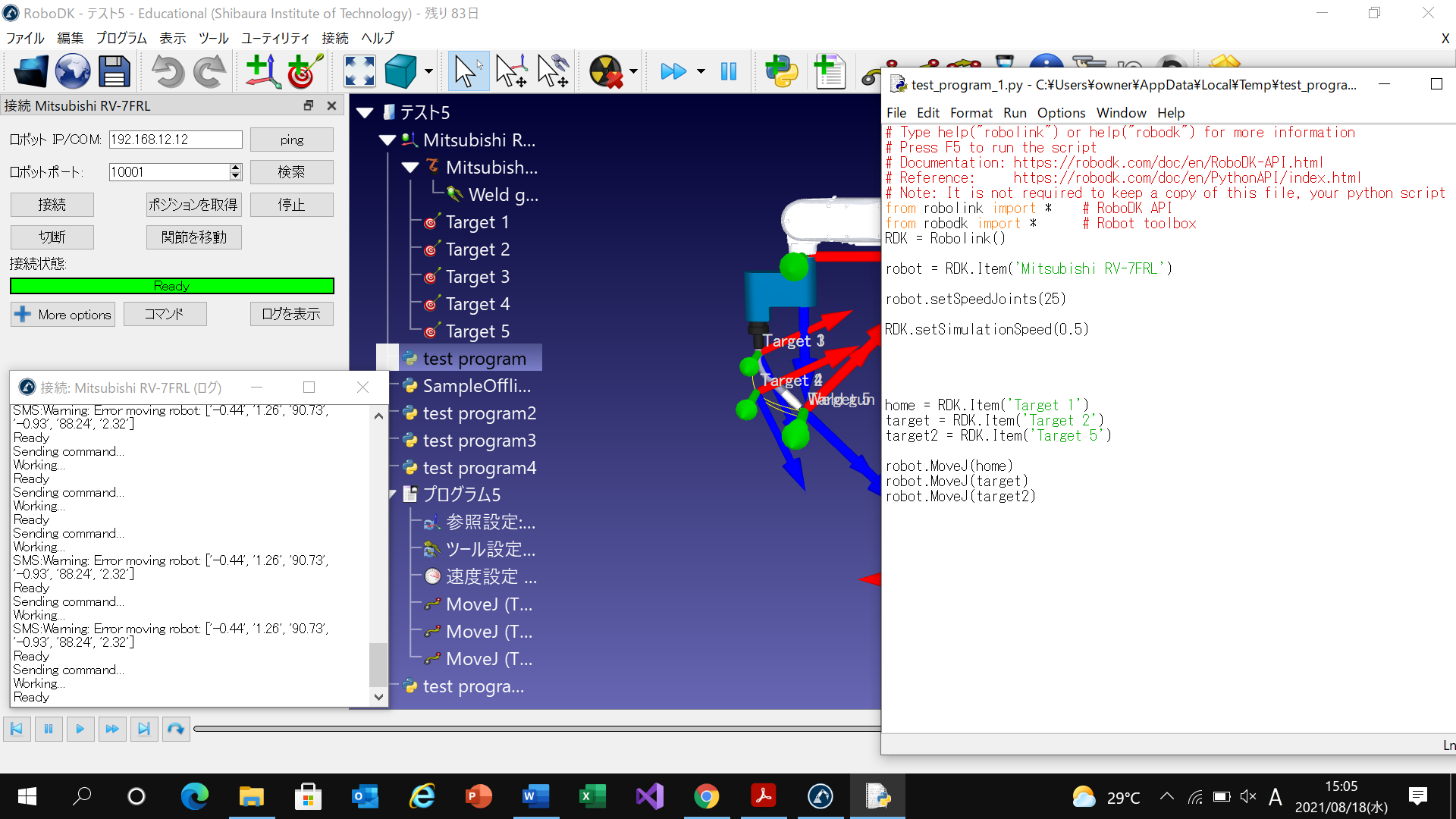Open the fast simulation speed dropdown arrow
This screenshot has width=1456, height=819.
tap(701, 72)
